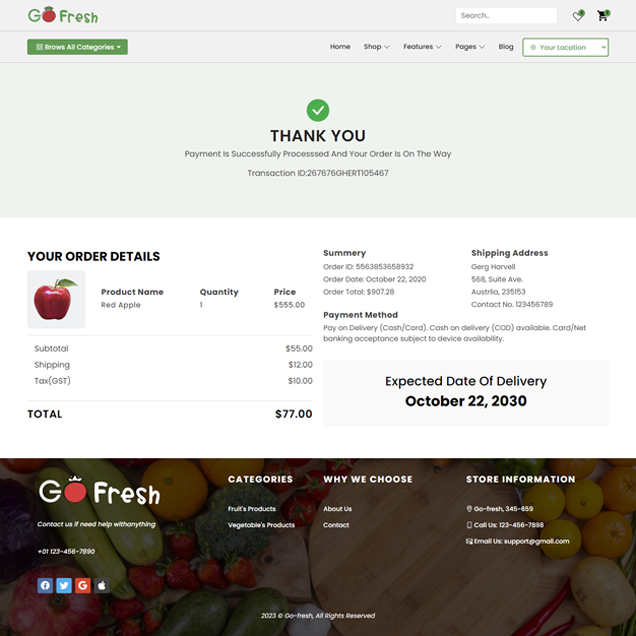This screenshot has height=636, width=636.
Task: Click the Google social icon in footer
Action: point(83,585)
